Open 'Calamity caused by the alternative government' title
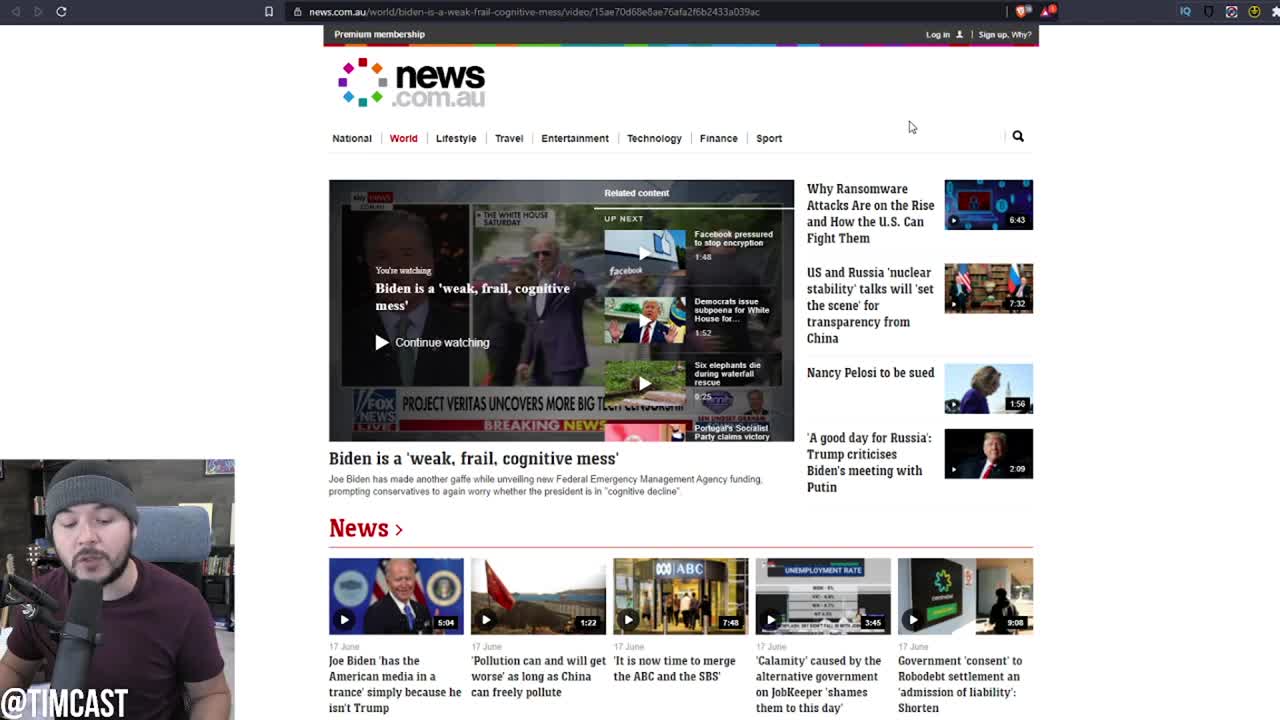Image resolution: width=1280 pixels, height=720 pixels. (x=819, y=684)
